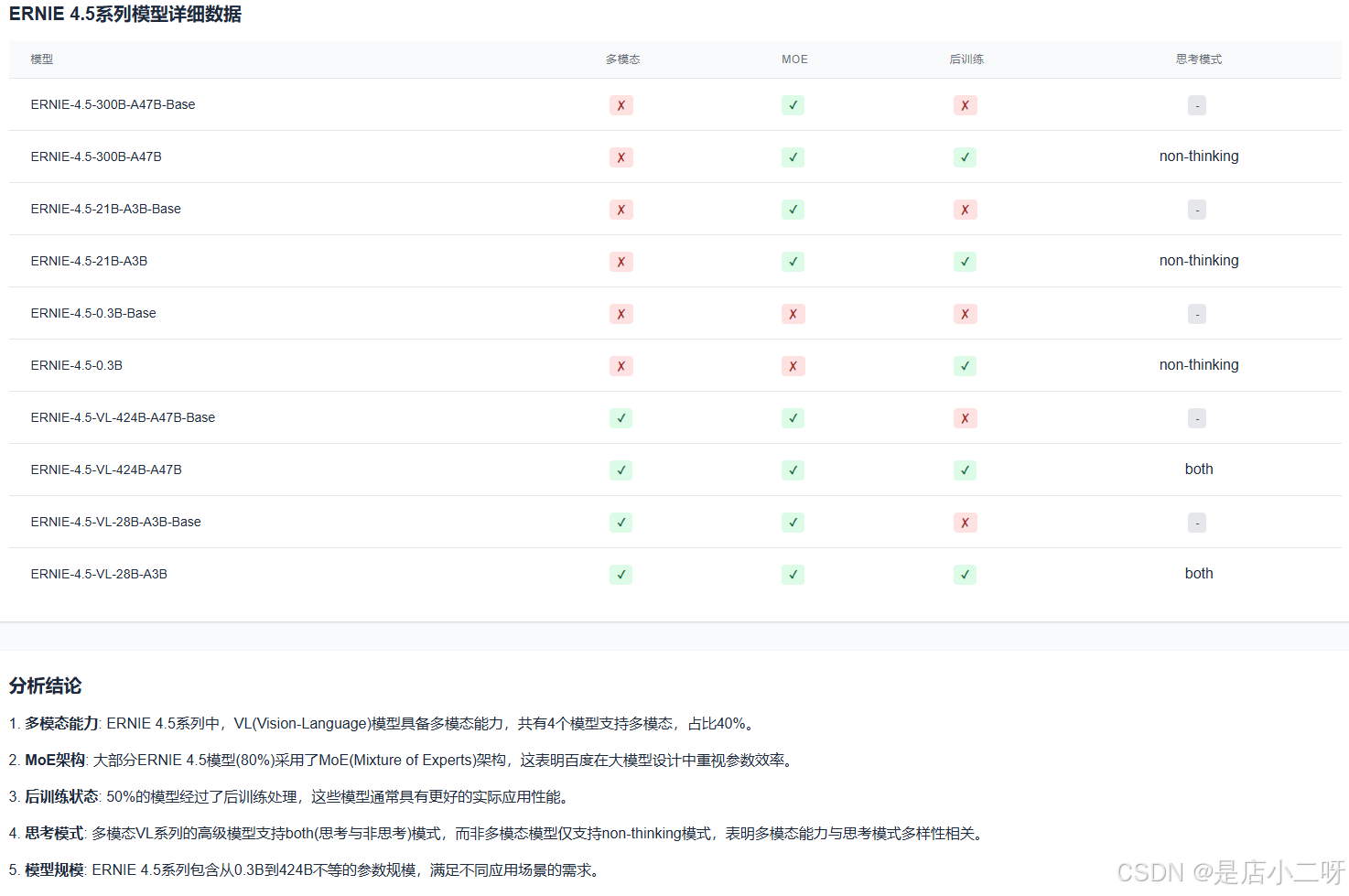1349x896 pixels.
Task: Click the MOE column header
Action: (x=794, y=59)
